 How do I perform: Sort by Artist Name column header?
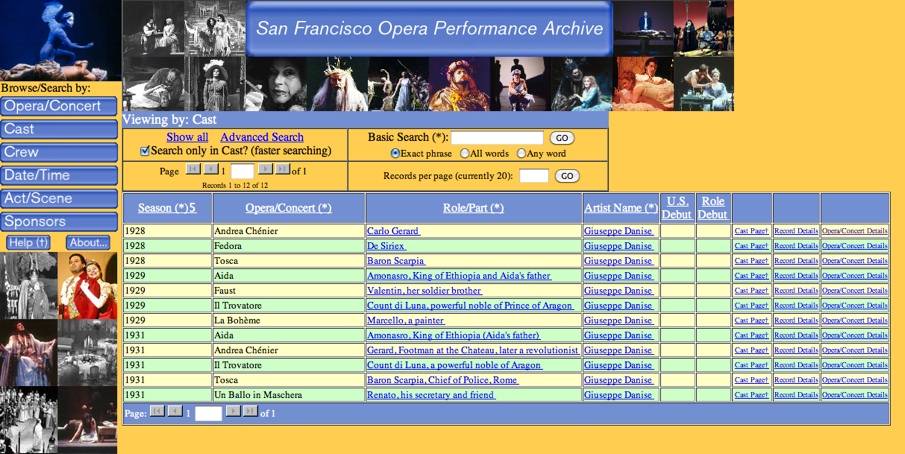(620, 208)
